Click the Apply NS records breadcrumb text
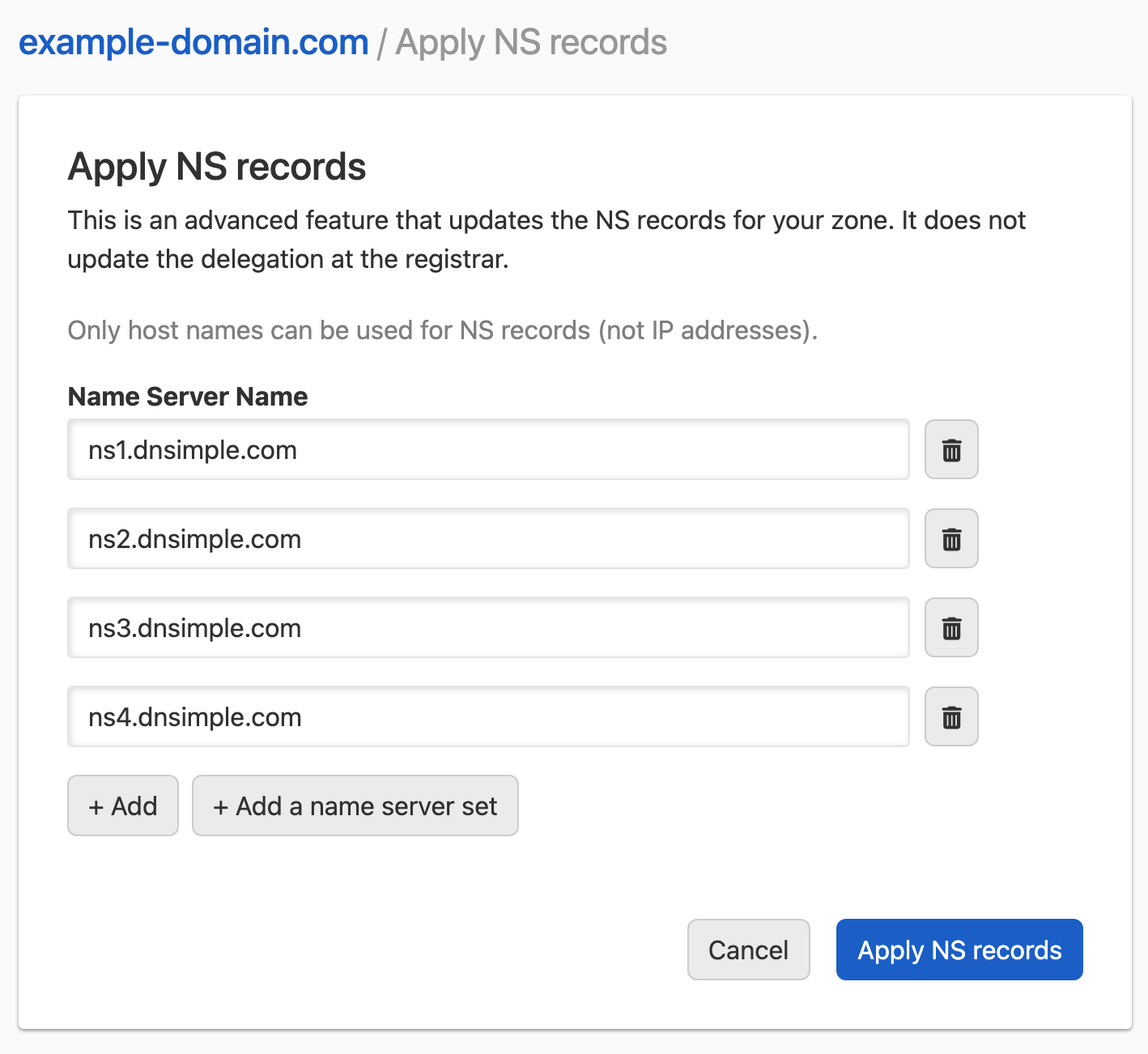 pos(531,41)
